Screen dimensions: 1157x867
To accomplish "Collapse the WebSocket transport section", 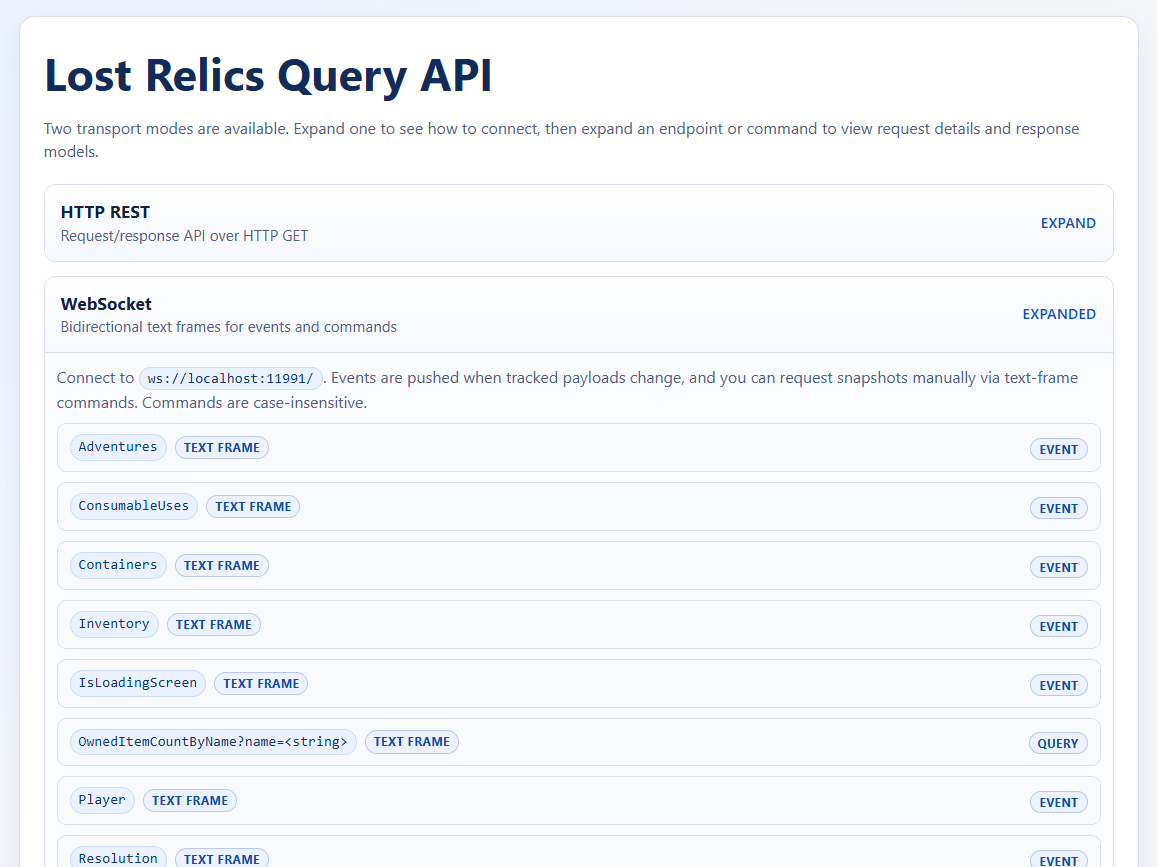I will pyautogui.click(x=1059, y=314).
